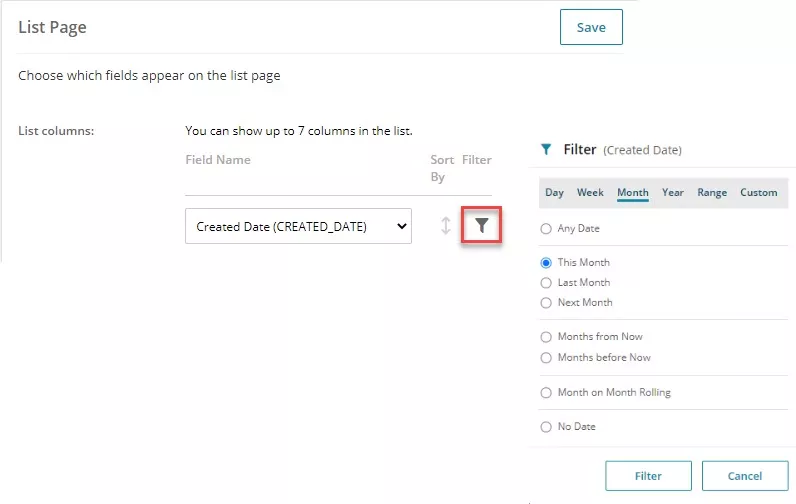Screen dimensions: 796x504
Task: Select Months from Now option
Action: point(546,337)
